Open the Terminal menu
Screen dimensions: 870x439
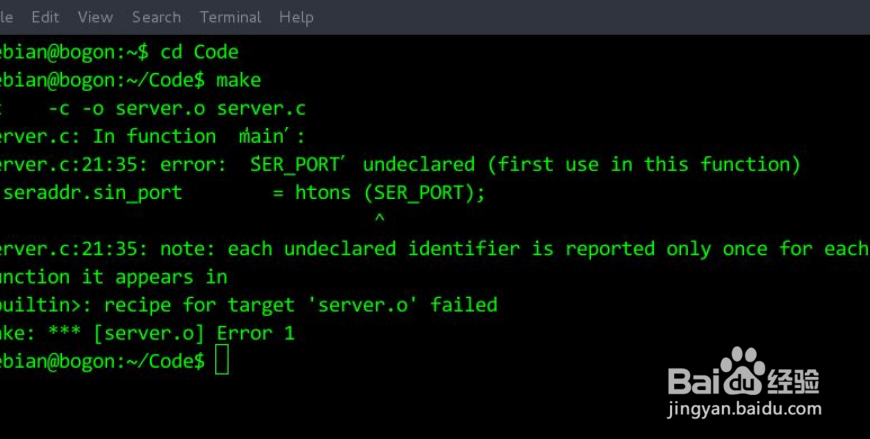(x=230, y=17)
